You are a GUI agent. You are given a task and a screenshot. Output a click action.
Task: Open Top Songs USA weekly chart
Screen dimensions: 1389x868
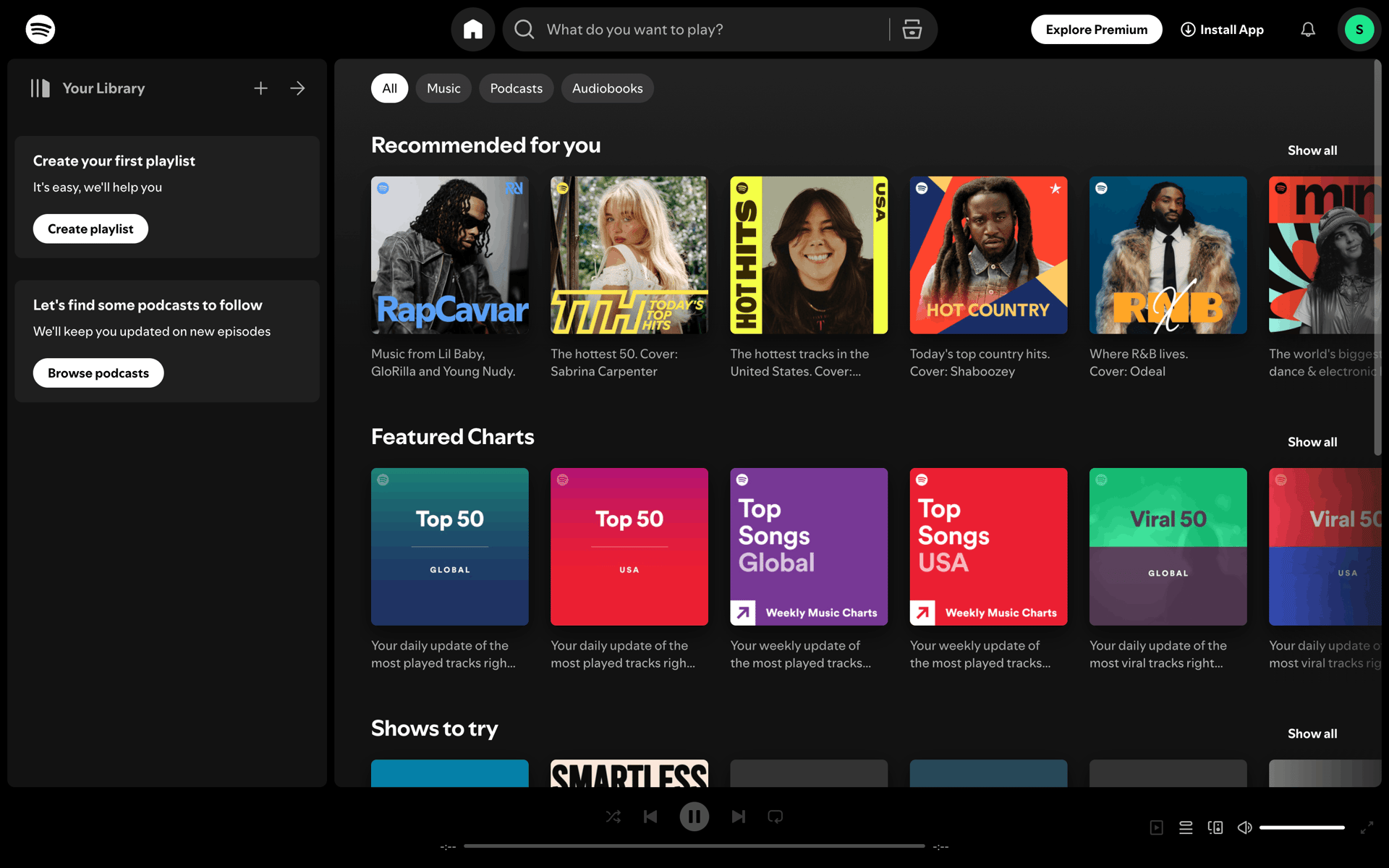[x=988, y=547]
